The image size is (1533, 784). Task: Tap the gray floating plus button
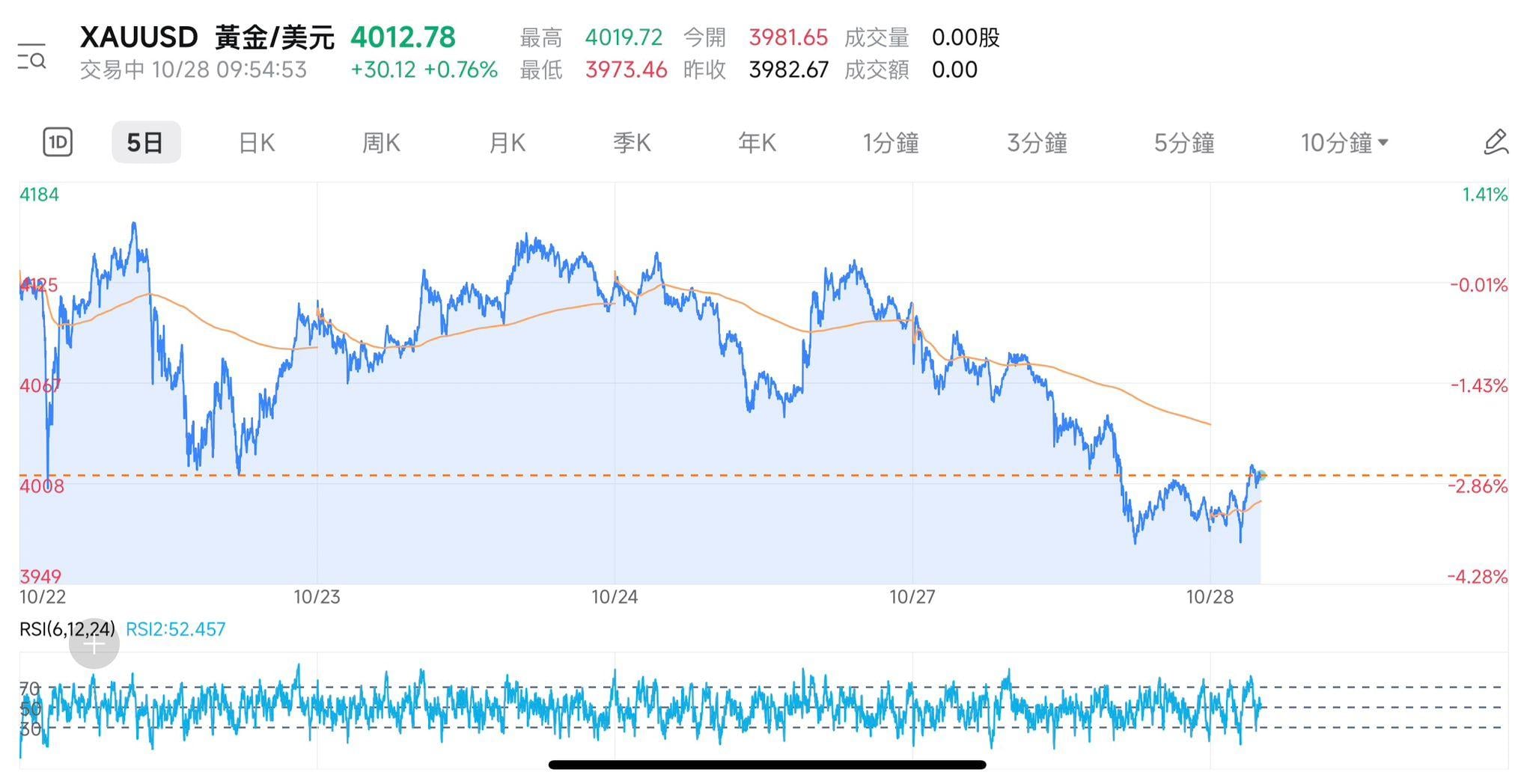[x=94, y=644]
